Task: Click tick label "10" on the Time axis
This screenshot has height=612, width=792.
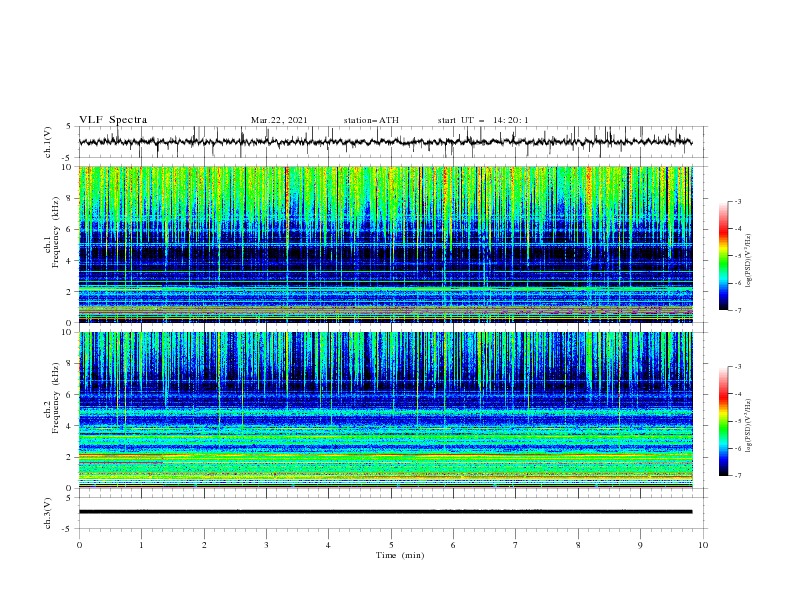Action: [703, 545]
